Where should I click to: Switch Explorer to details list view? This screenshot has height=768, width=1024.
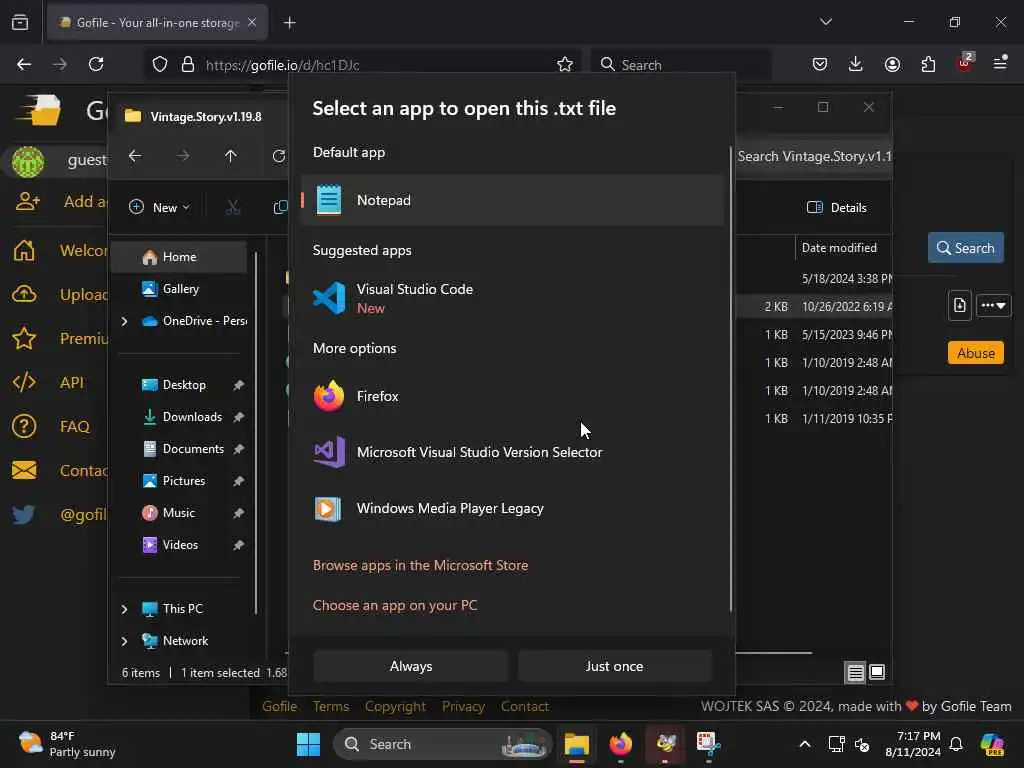pos(856,672)
